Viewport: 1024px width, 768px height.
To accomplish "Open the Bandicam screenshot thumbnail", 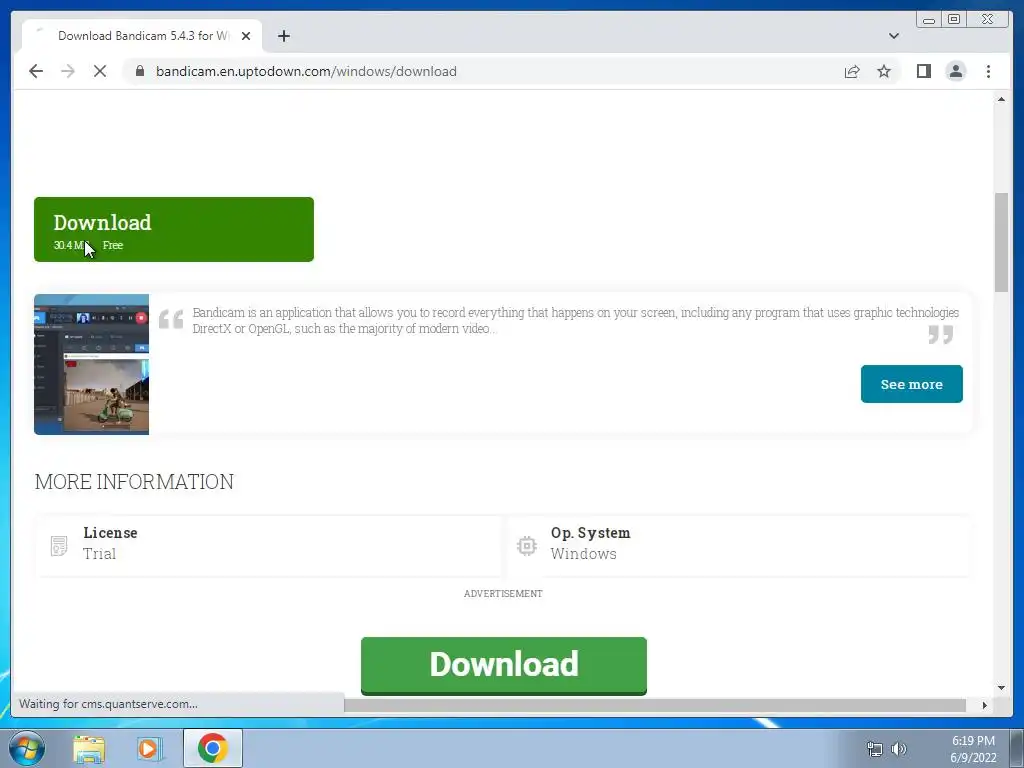I will coord(91,364).
